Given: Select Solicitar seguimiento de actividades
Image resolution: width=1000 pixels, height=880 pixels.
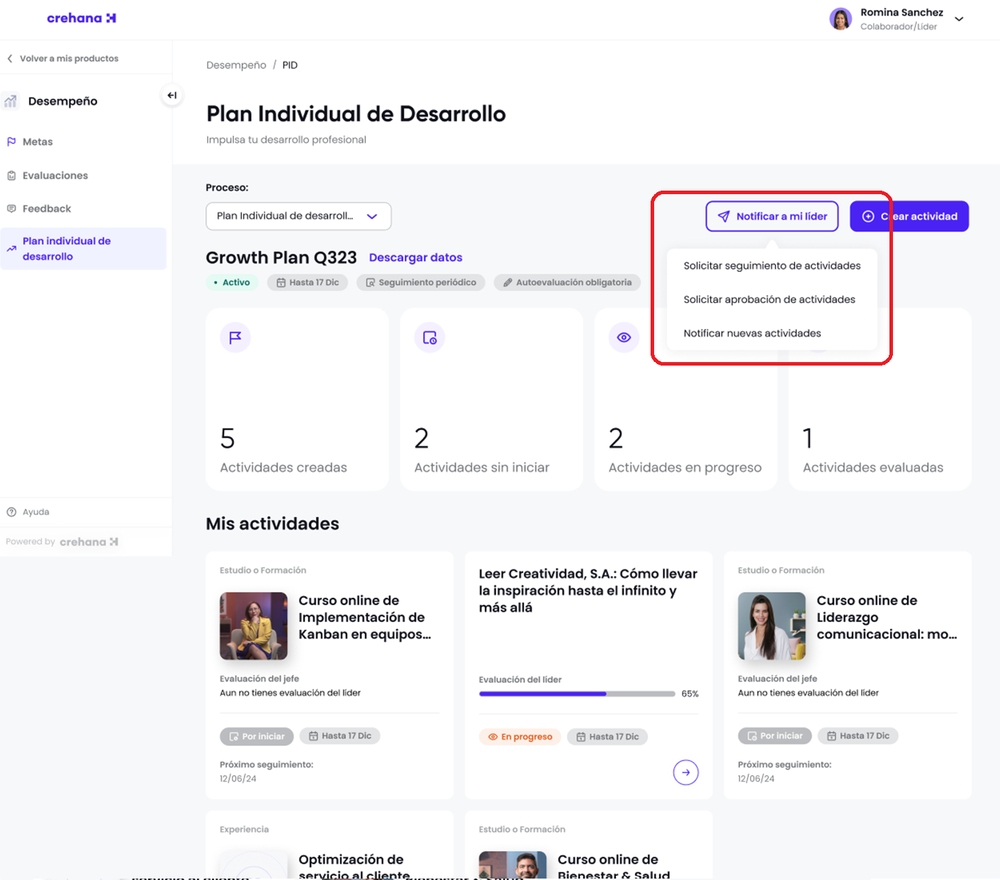Looking at the screenshot, I should (770, 265).
